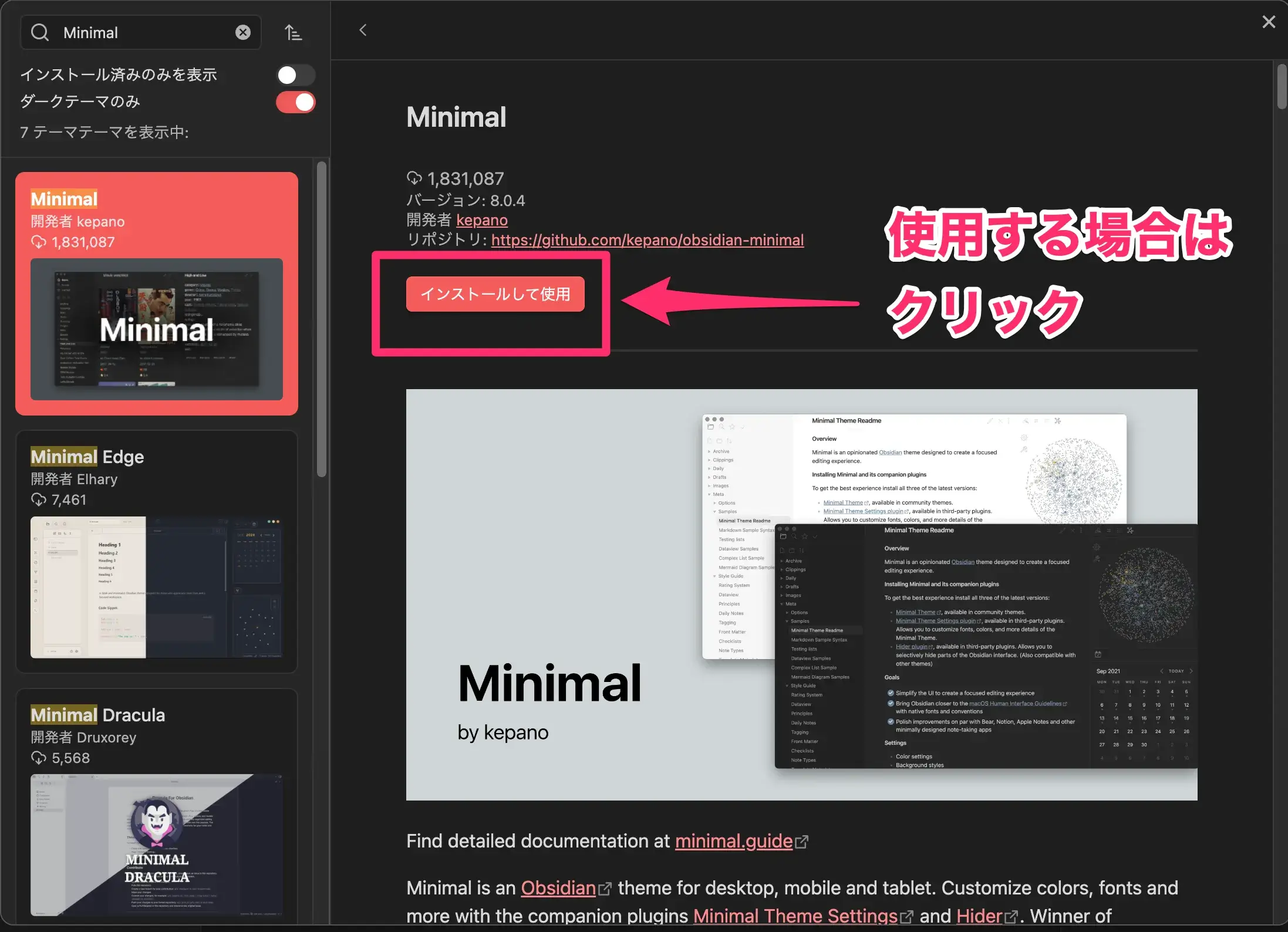The height and width of the screenshot is (932, 1288).
Task: Click the インストールして使用 button
Action: click(x=495, y=294)
